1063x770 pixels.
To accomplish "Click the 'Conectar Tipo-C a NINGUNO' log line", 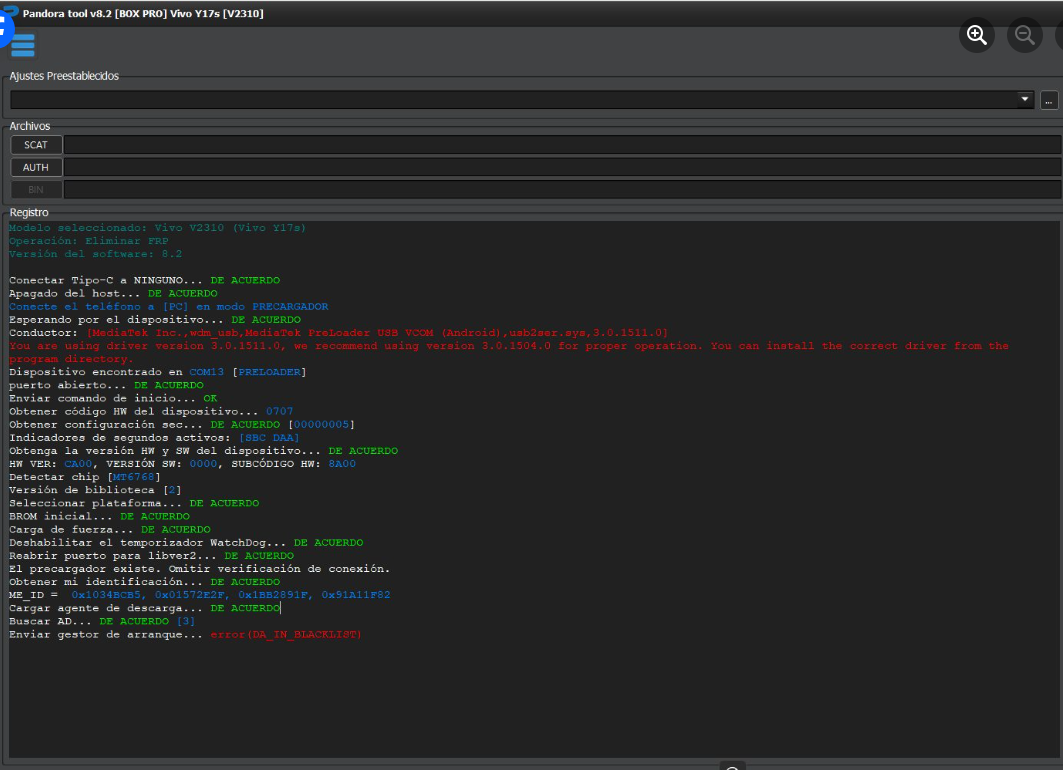I will 144,280.
